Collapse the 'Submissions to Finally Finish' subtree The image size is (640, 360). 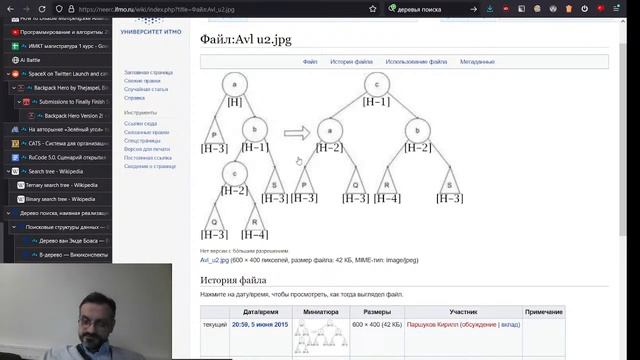tap(19, 102)
